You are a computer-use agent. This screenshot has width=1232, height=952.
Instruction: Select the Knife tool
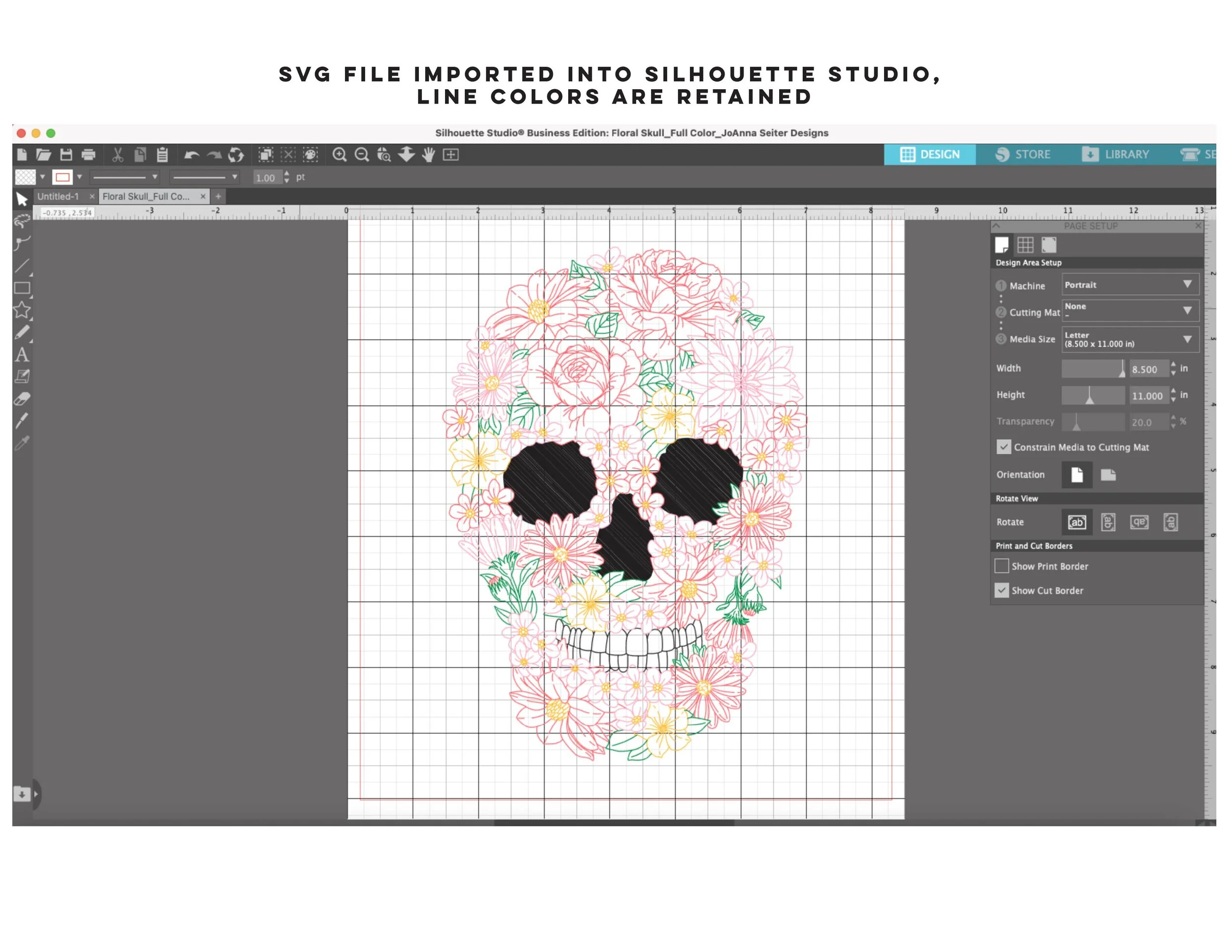pyautogui.click(x=22, y=421)
